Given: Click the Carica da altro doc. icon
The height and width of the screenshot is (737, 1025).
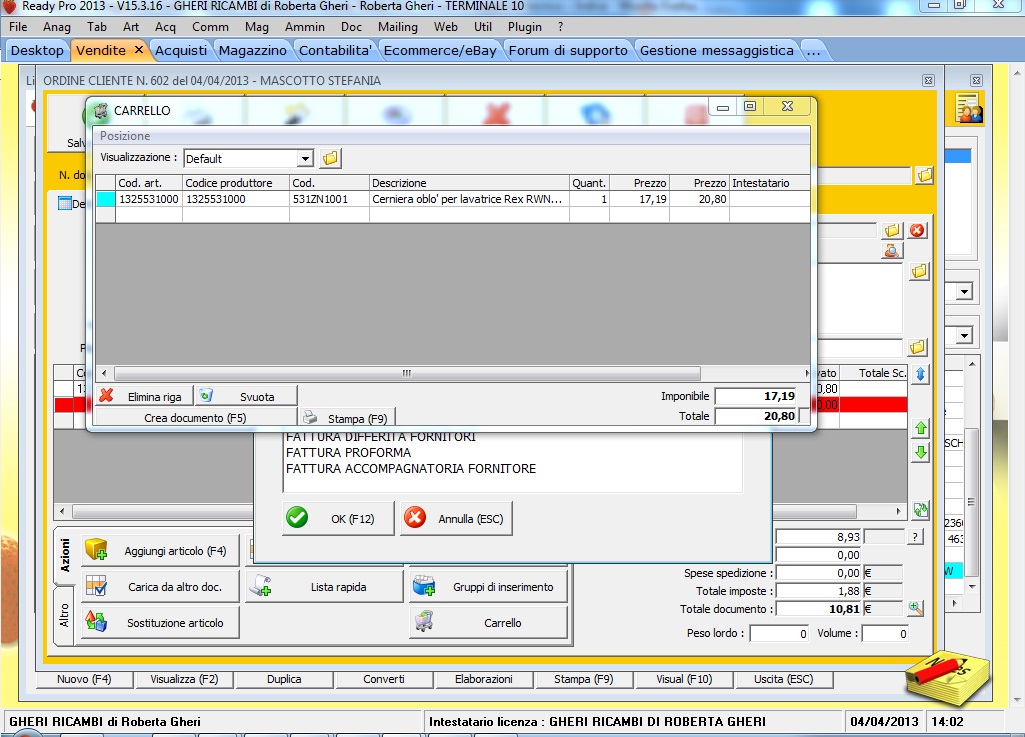Looking at the screenshot, I should click(x=96, y=586).
